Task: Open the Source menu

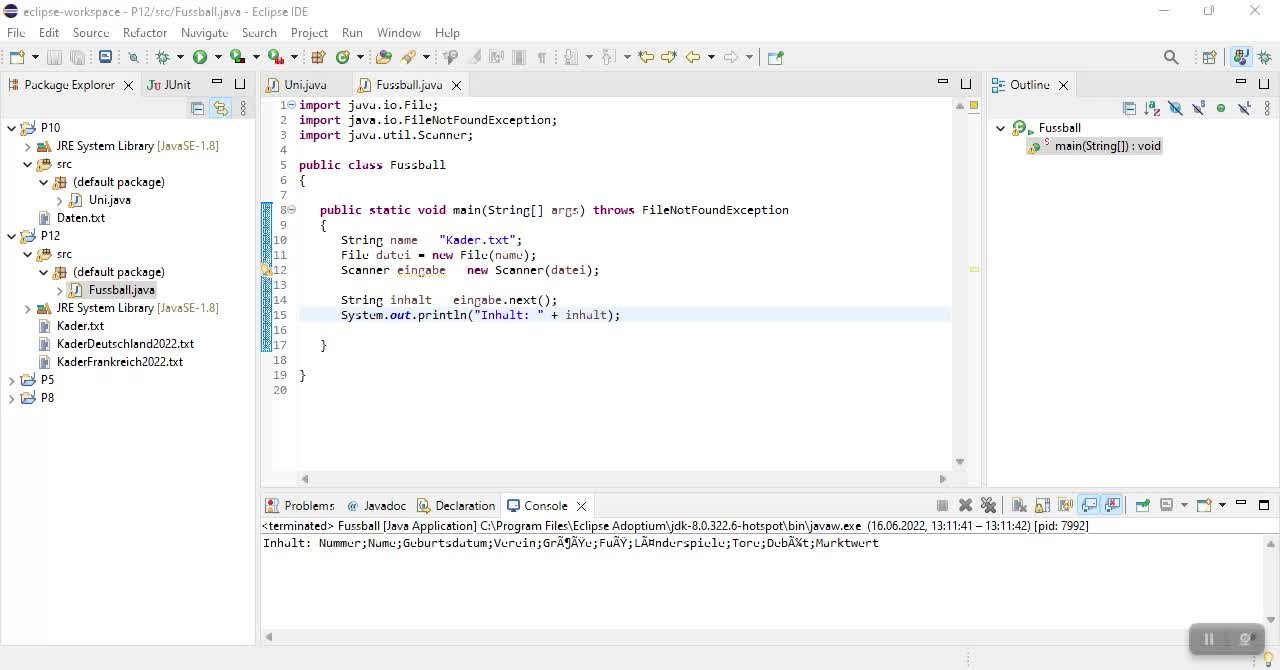Action: [90, 33]
